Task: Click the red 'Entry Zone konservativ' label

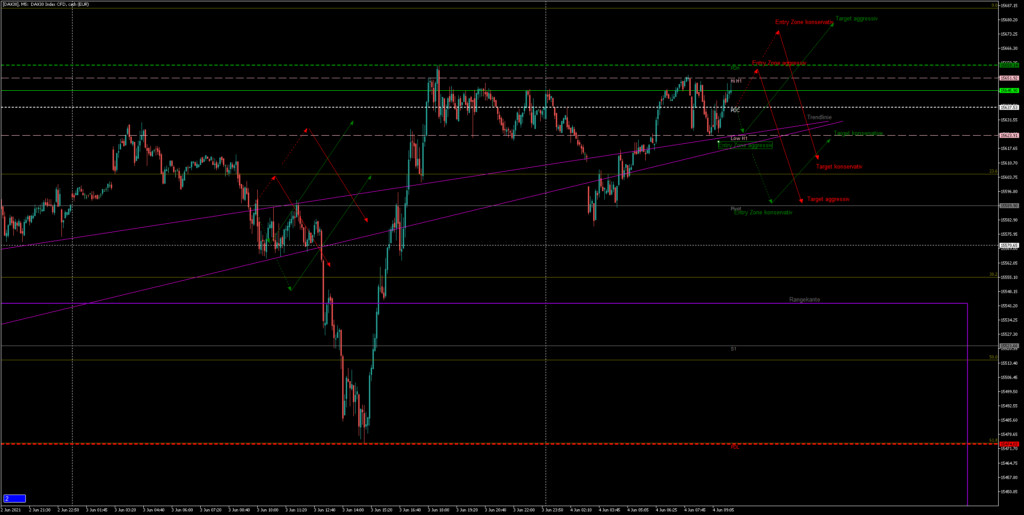Action: [804, 23]
